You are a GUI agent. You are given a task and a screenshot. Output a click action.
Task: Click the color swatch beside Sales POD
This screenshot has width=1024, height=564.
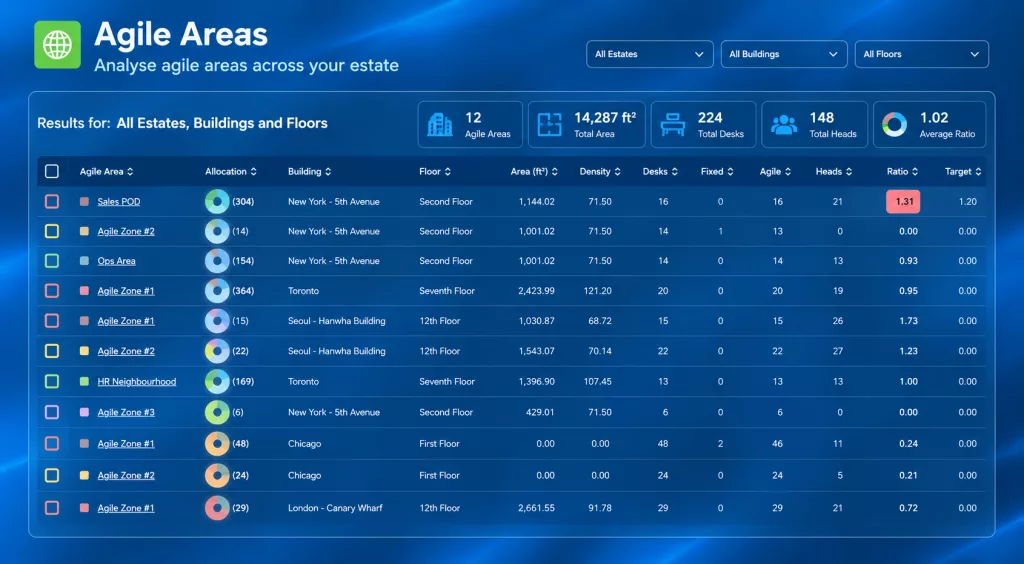[x=84, y=202]
